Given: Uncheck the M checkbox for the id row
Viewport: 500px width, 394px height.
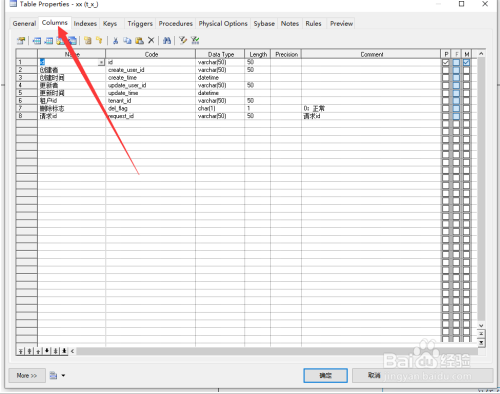Looking at the screenshot, I should tap(466, 62).
